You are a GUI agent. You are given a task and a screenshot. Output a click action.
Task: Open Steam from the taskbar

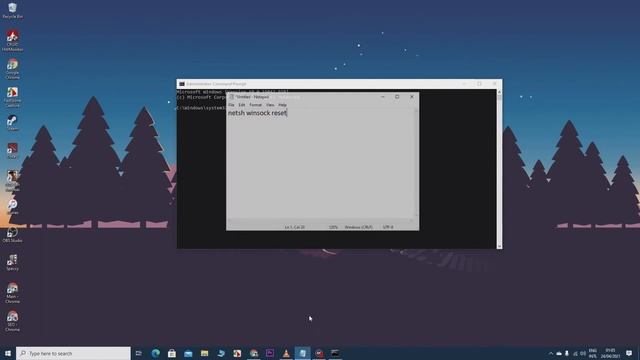[x=221, y=353]
